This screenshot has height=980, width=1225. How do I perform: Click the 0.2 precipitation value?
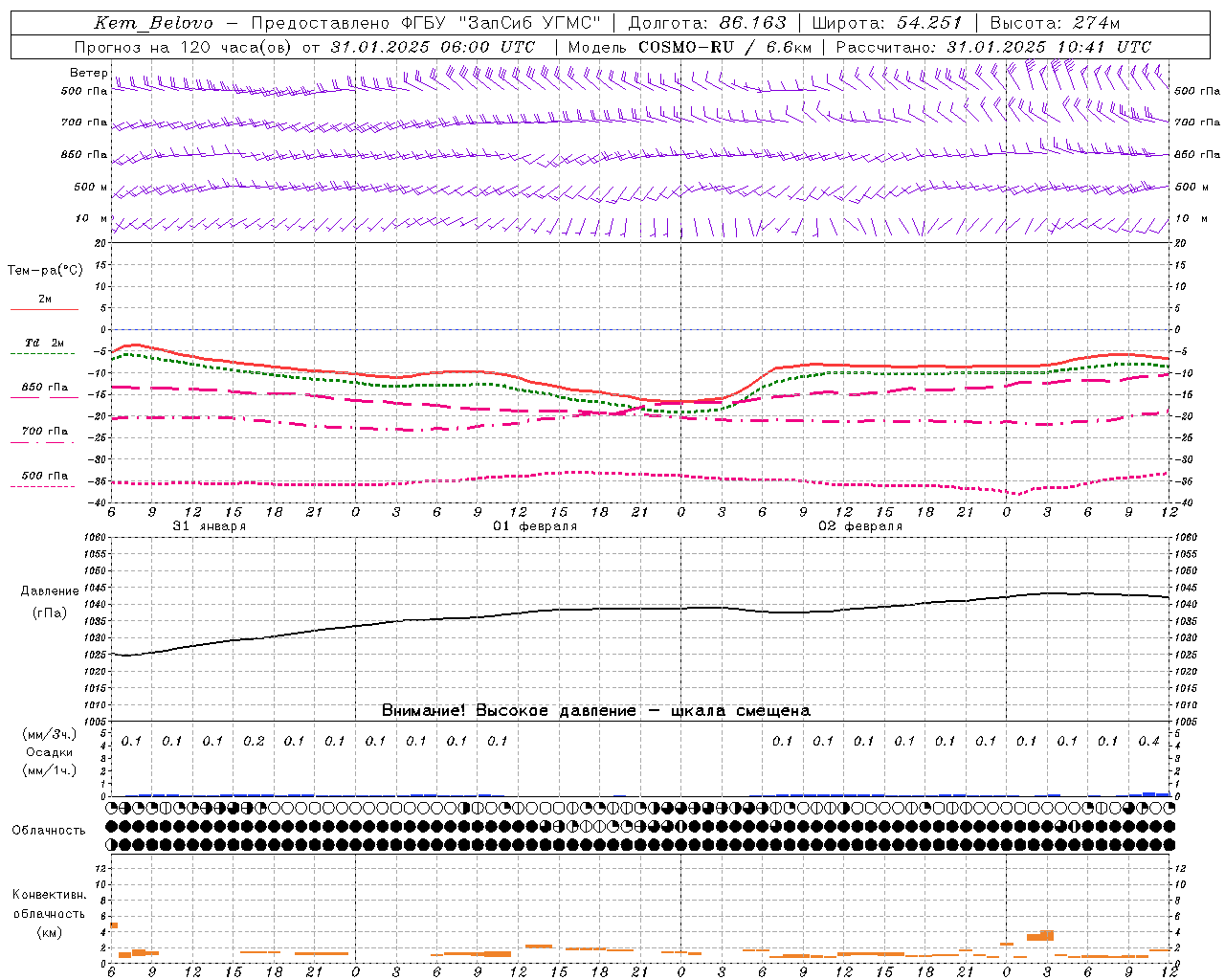click(x=254, y=741)
